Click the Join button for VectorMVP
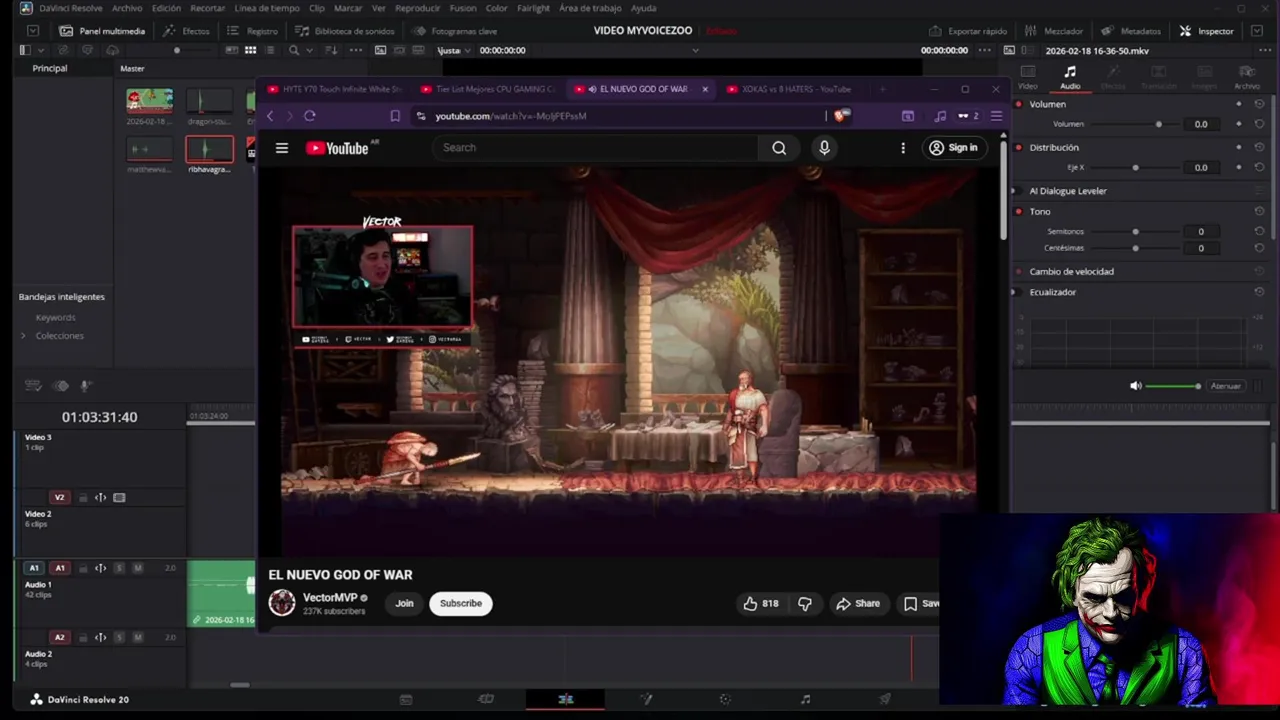 coord(404,604)
